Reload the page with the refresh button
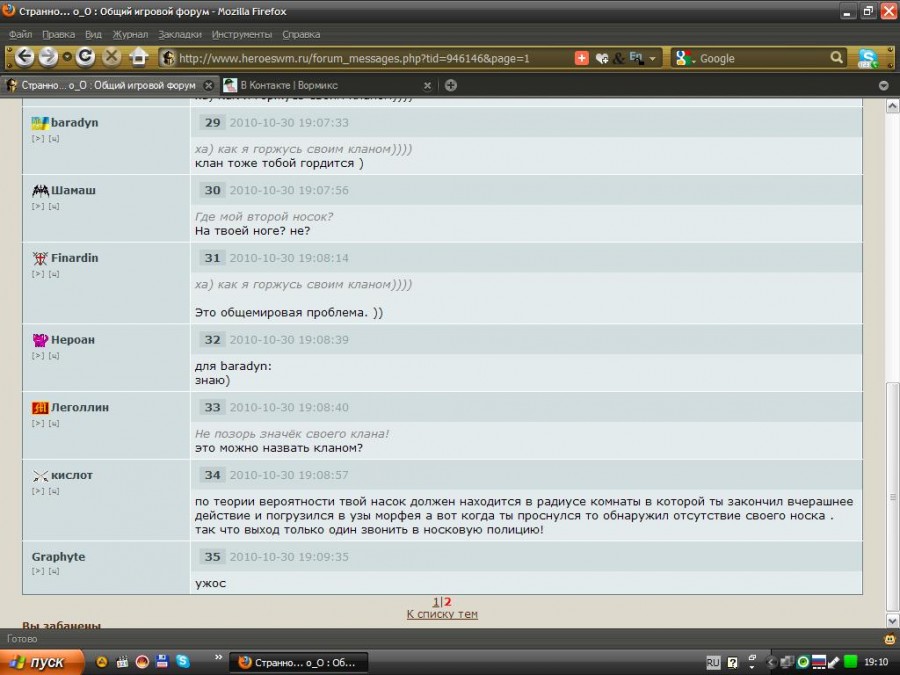 tap(86, 56)
